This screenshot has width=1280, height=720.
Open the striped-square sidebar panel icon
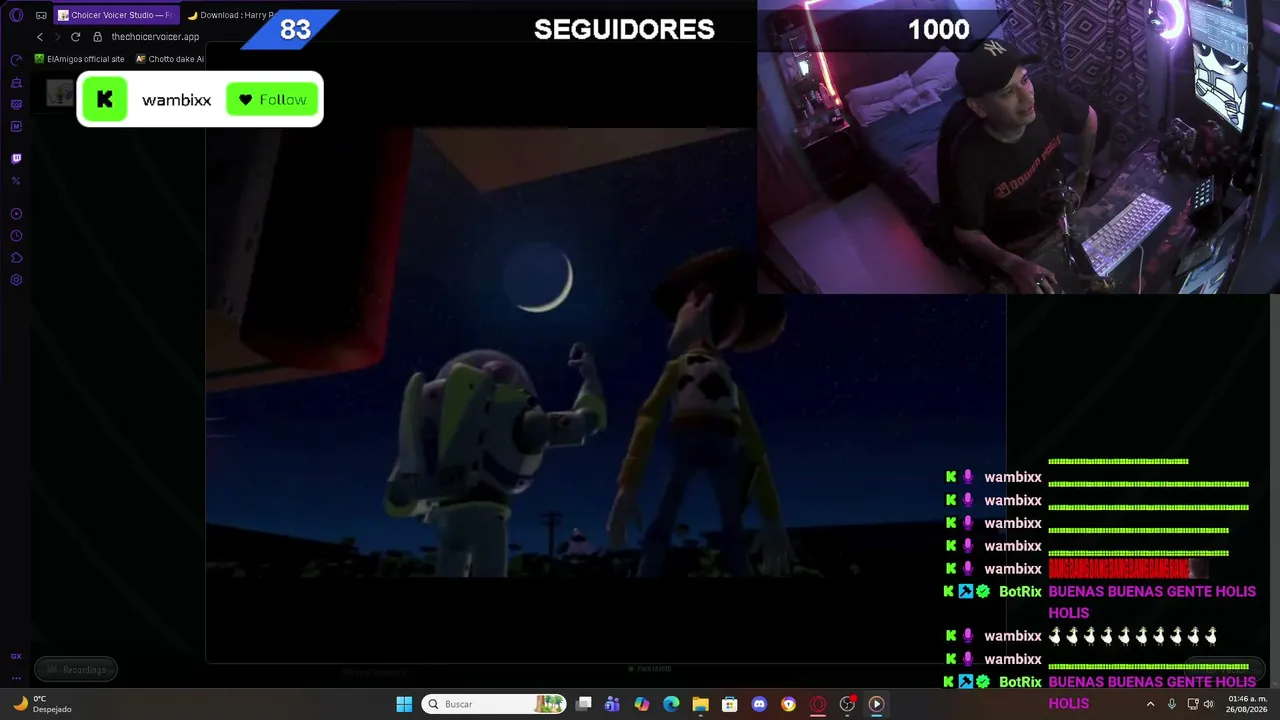(16, 104)
